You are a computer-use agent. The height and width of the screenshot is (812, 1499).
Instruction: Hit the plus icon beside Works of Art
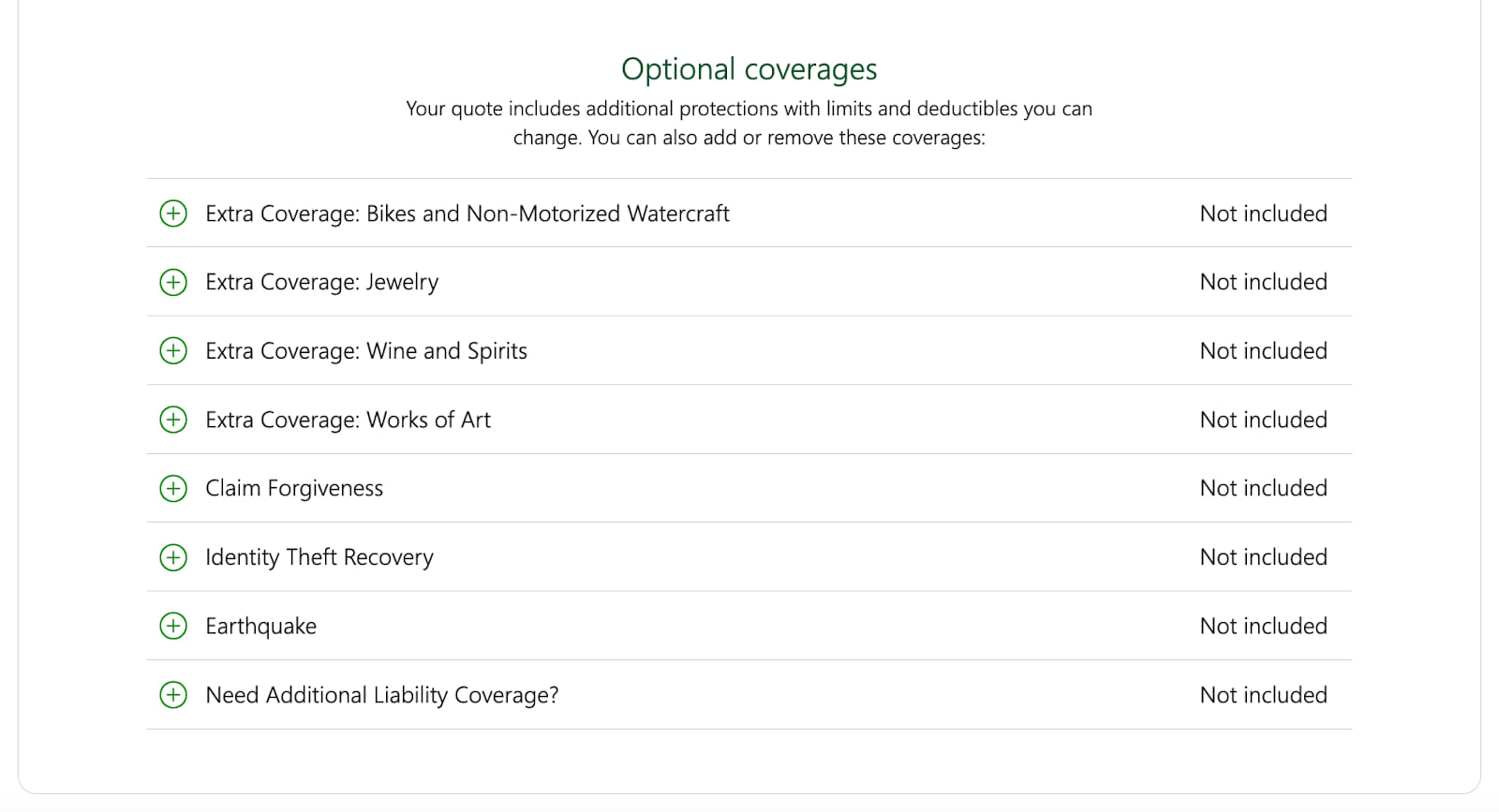(173, 420)
